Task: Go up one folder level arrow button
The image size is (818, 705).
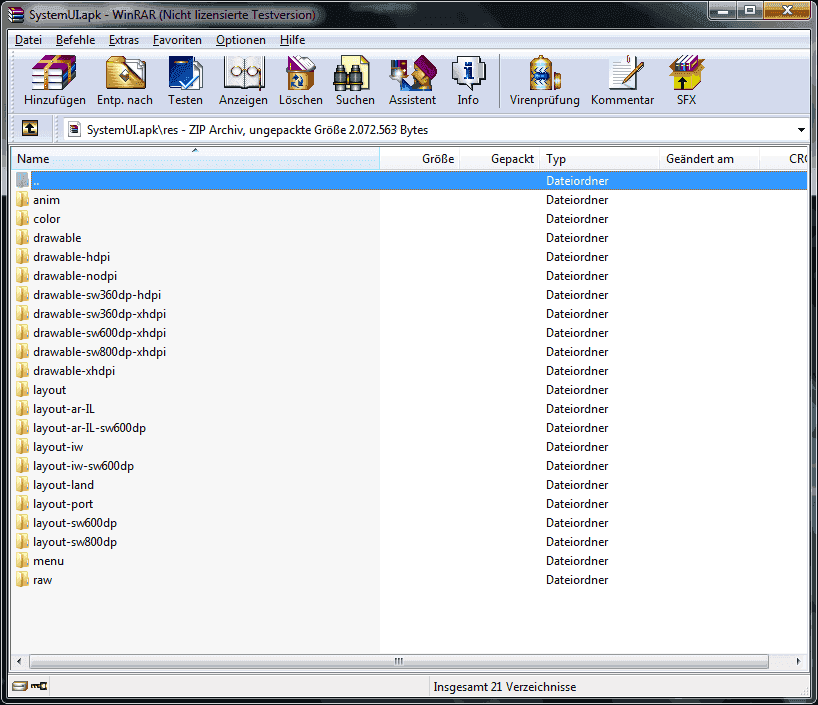Action: tap(30, 128)
